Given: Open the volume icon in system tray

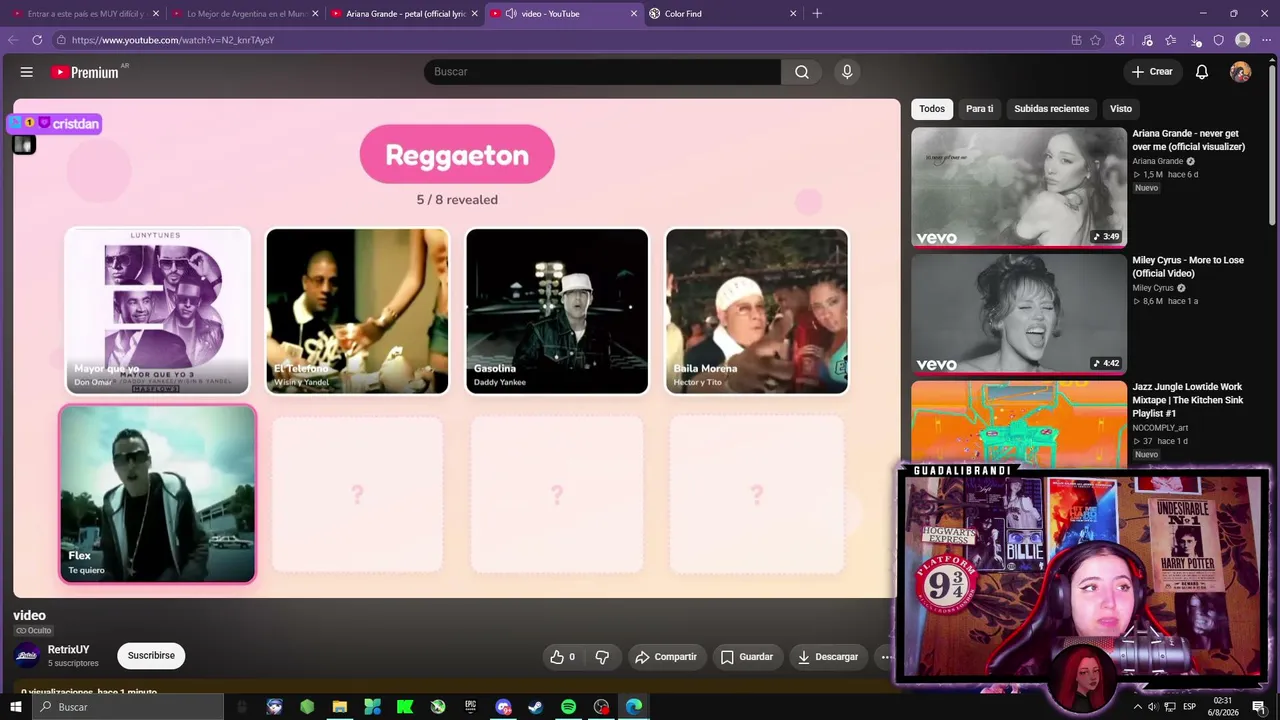Looking at the screenshot, I should tap(1152, 707).
